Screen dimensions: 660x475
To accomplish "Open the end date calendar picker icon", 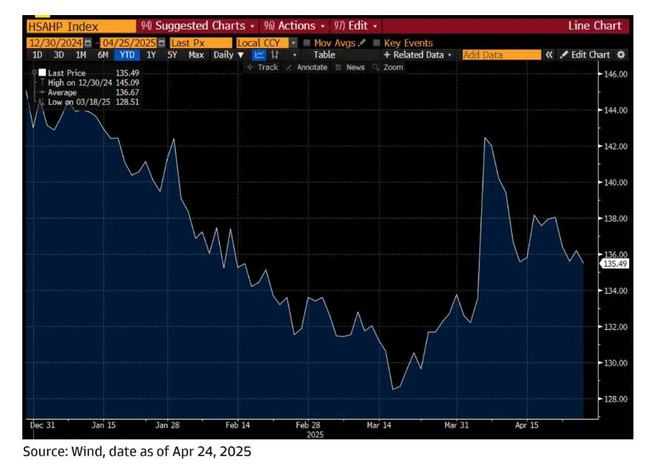I will pyautogui.click(x=161, y=43).
